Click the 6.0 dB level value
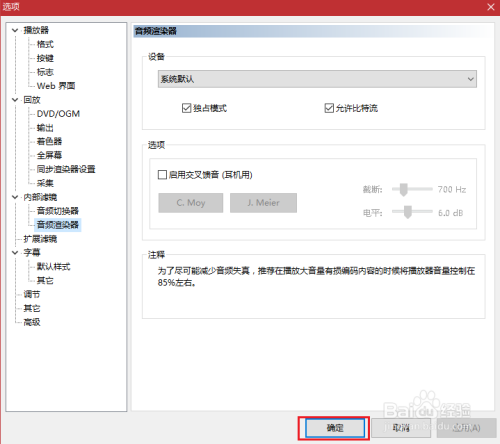Viewport: 500px width, 444px height. click(x=451, y=213)
